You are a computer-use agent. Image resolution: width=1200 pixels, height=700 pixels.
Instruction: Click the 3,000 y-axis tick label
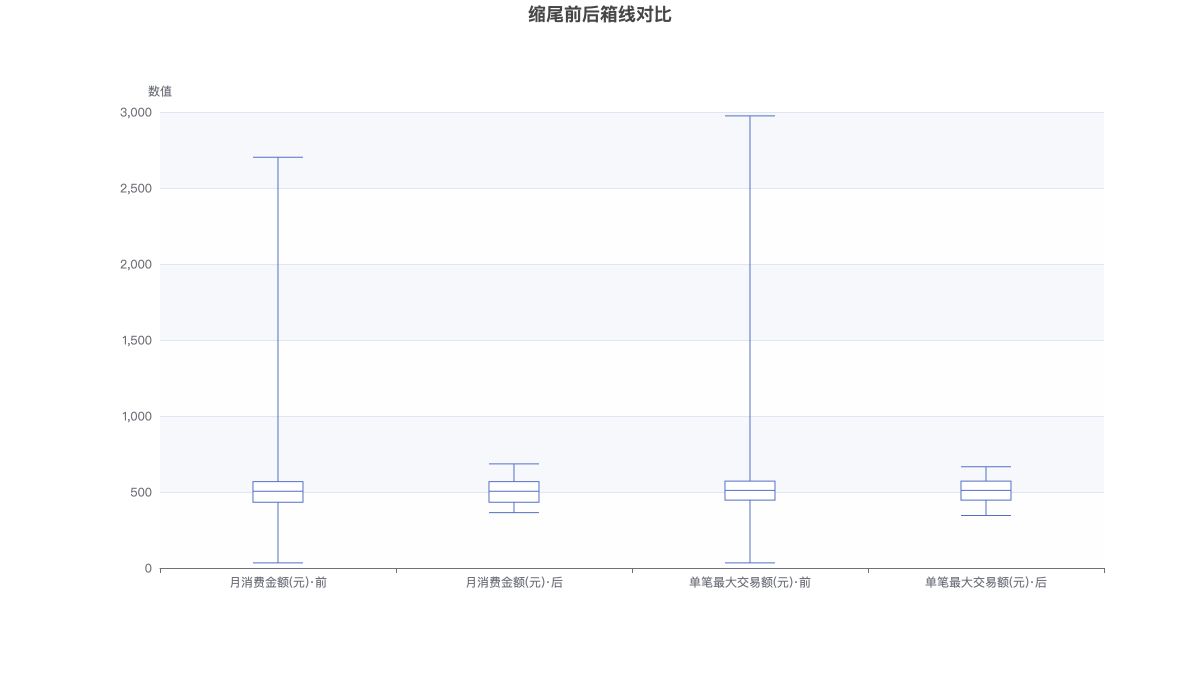tap(136, 112)
